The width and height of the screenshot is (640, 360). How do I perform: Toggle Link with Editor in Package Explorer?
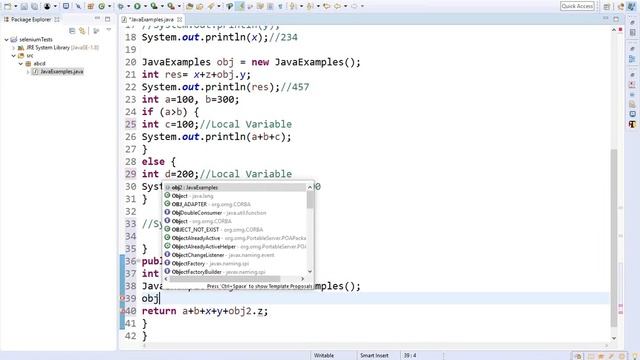click(82, 31)
